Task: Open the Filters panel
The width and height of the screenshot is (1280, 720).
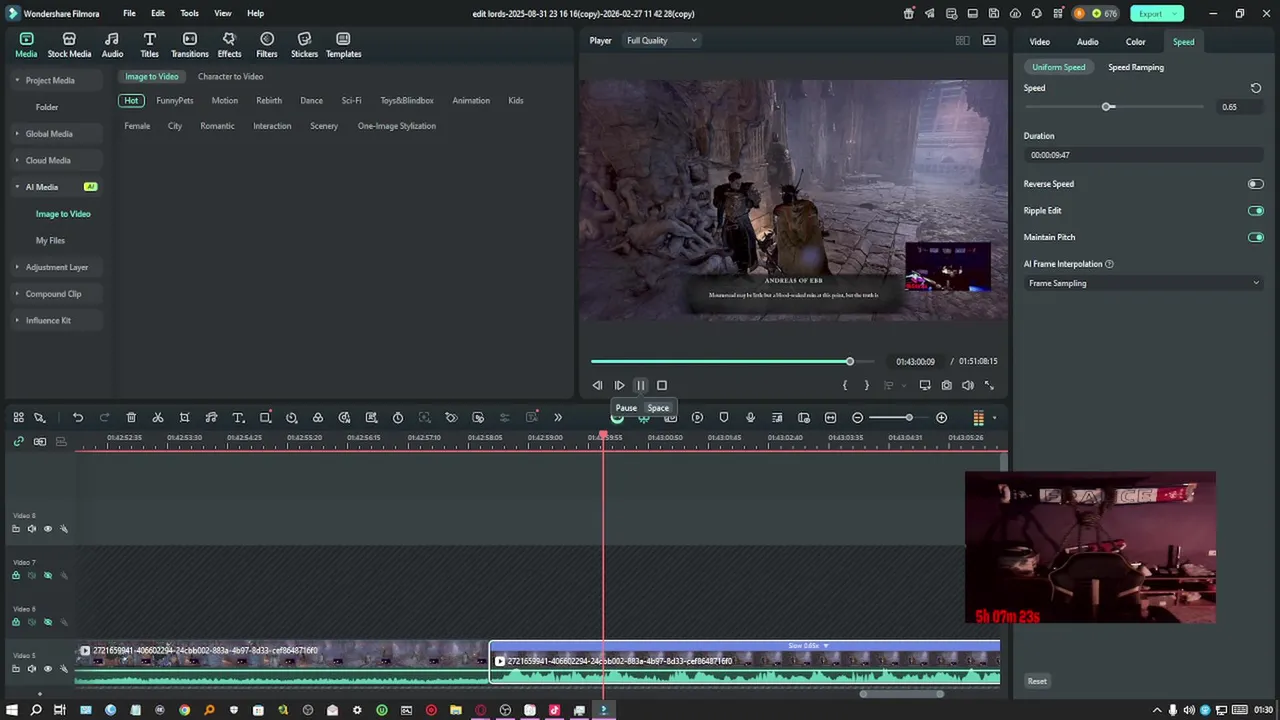Action: point(267,45)
